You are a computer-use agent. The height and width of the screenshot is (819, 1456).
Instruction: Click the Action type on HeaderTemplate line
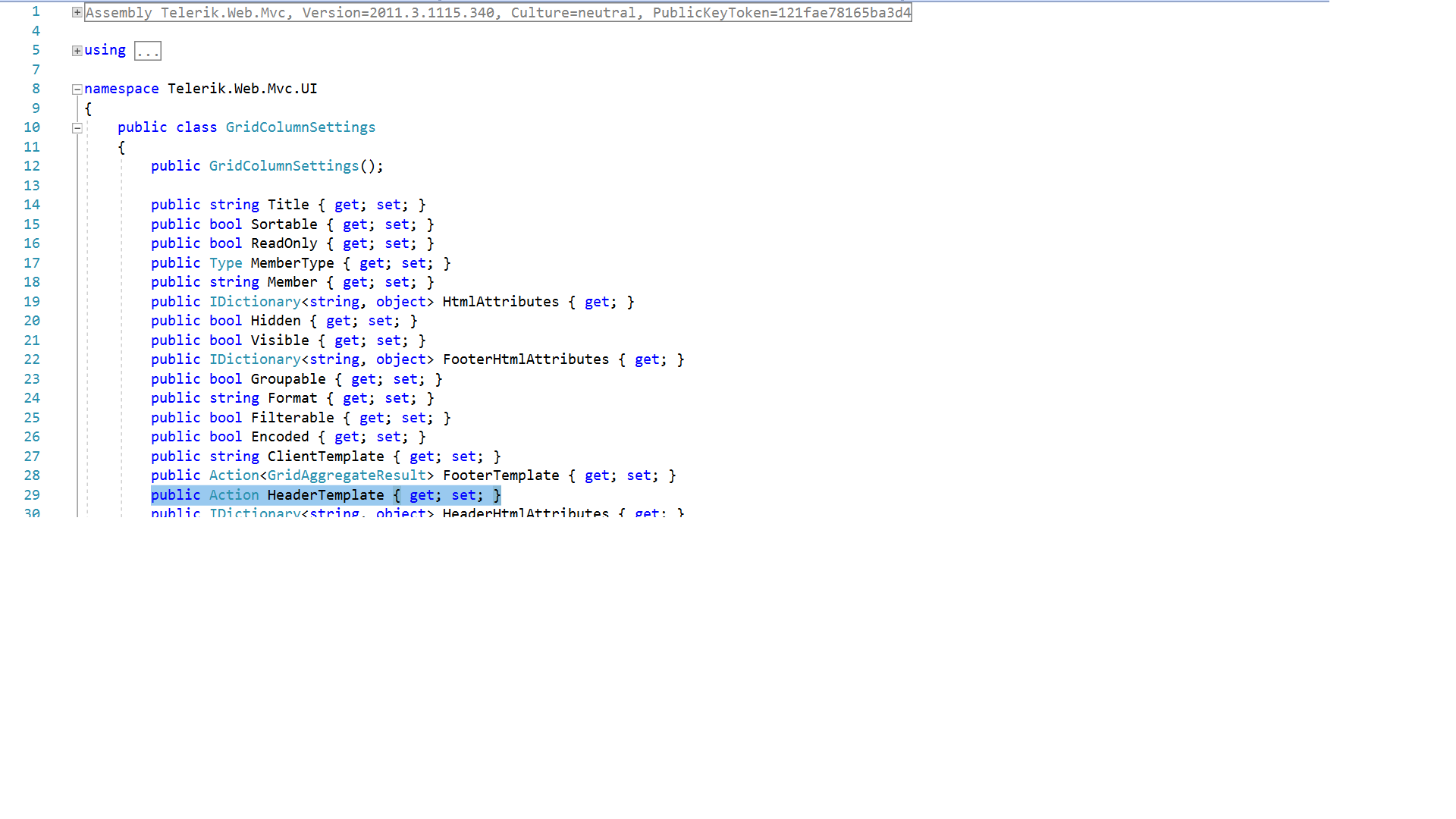click(234, 495)
